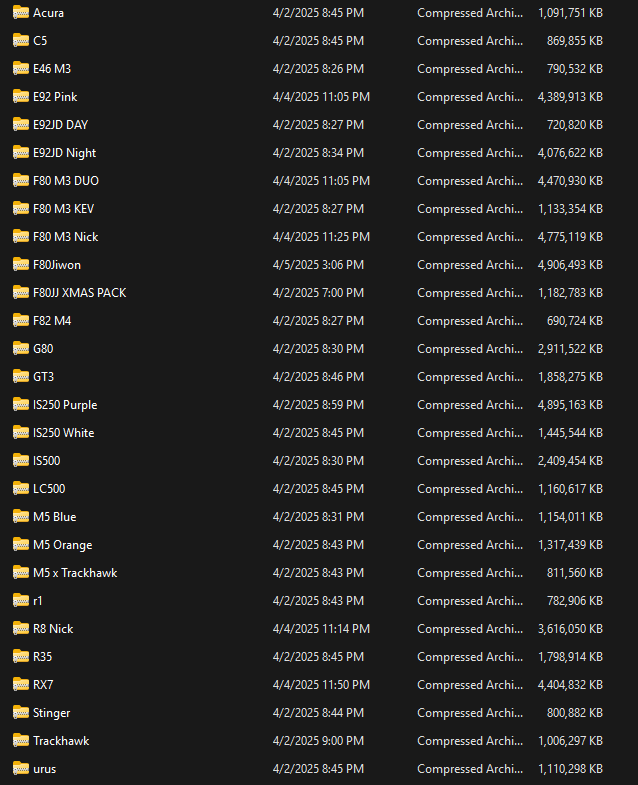Screen dimensions: 638x785
Task: Select the urus file name
Action: [x=45, y=769]
